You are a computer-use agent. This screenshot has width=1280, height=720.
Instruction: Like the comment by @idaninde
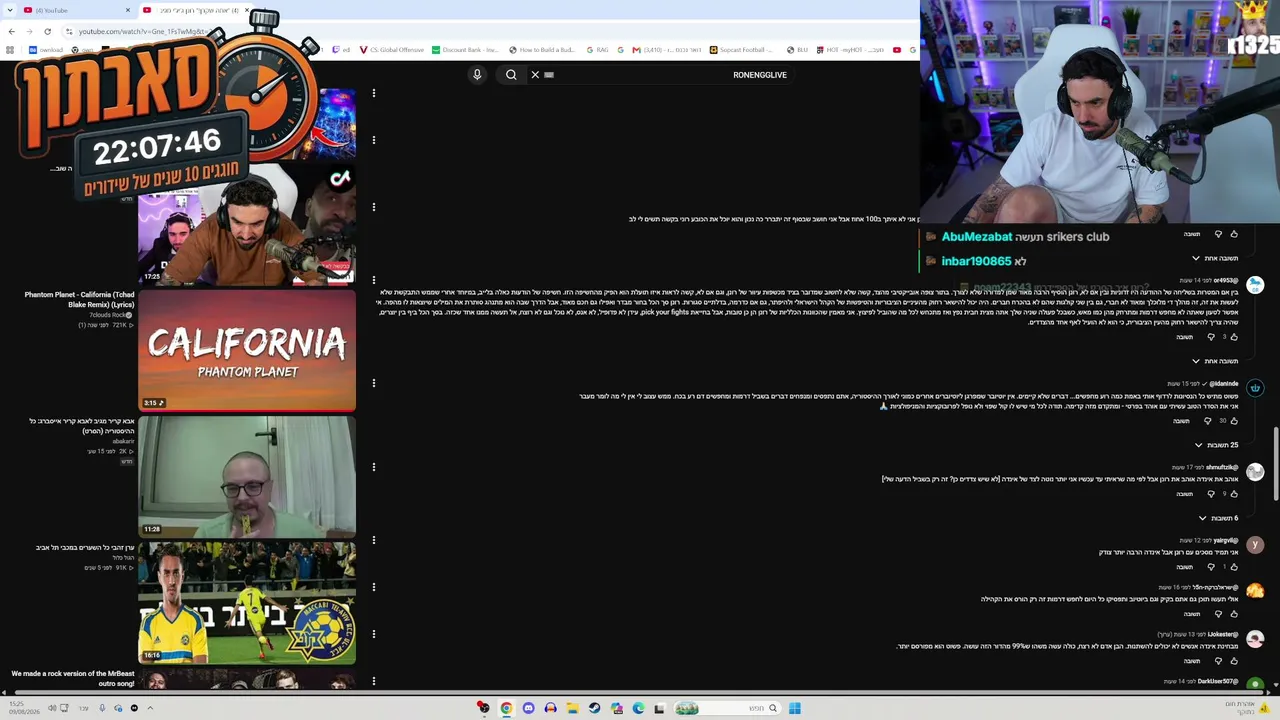click(x=1234, y=421)
